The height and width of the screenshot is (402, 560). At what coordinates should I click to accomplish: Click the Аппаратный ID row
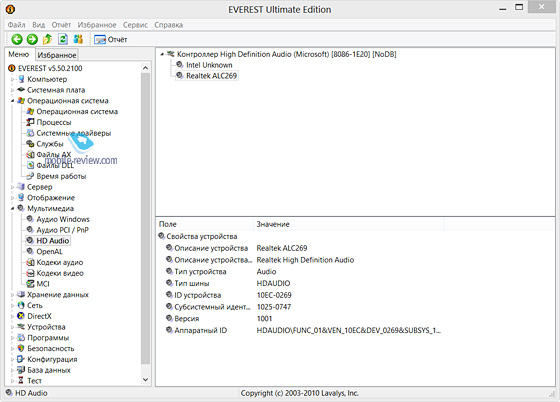tap(300, 331)
